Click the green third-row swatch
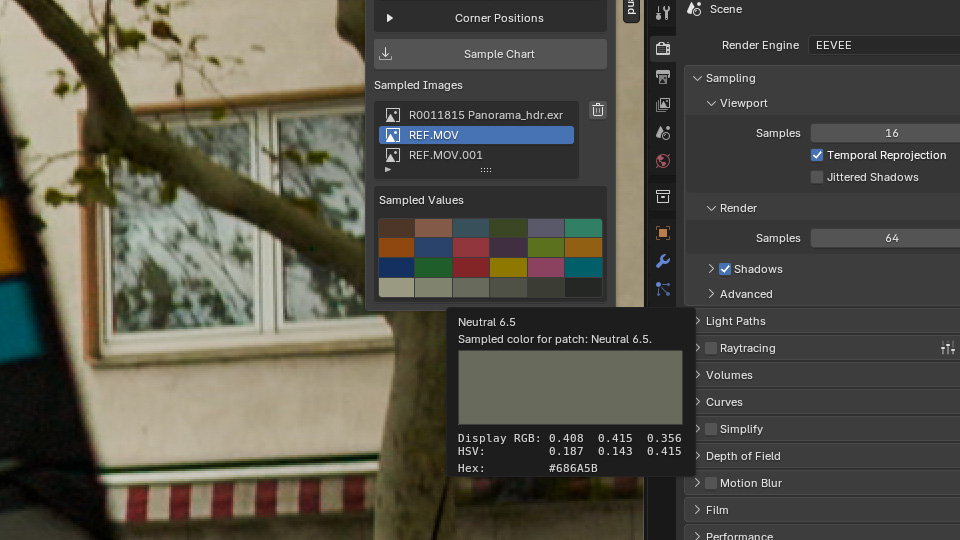 tap(433, 268)
